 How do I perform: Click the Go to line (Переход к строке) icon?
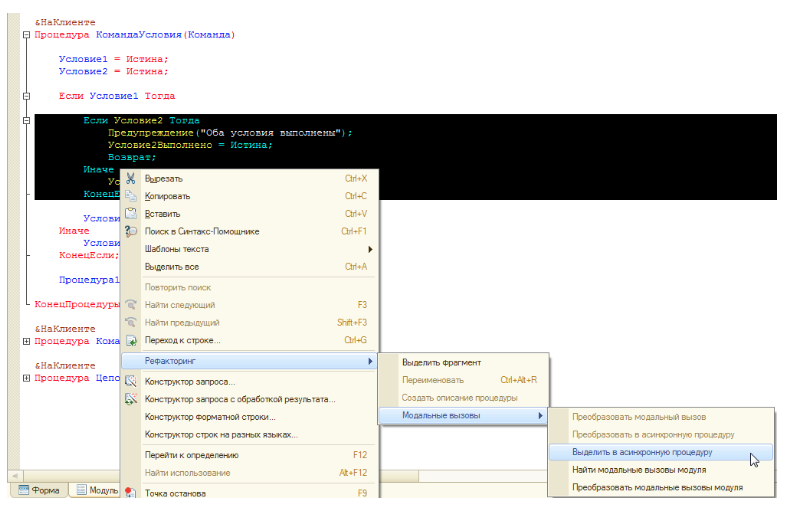[131, 340]
